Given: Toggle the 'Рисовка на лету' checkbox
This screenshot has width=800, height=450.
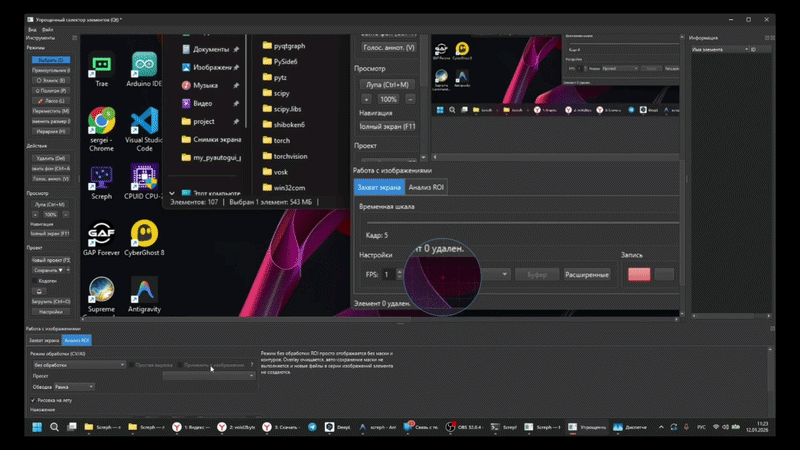Looking at the screenshot, I should 33,400.
